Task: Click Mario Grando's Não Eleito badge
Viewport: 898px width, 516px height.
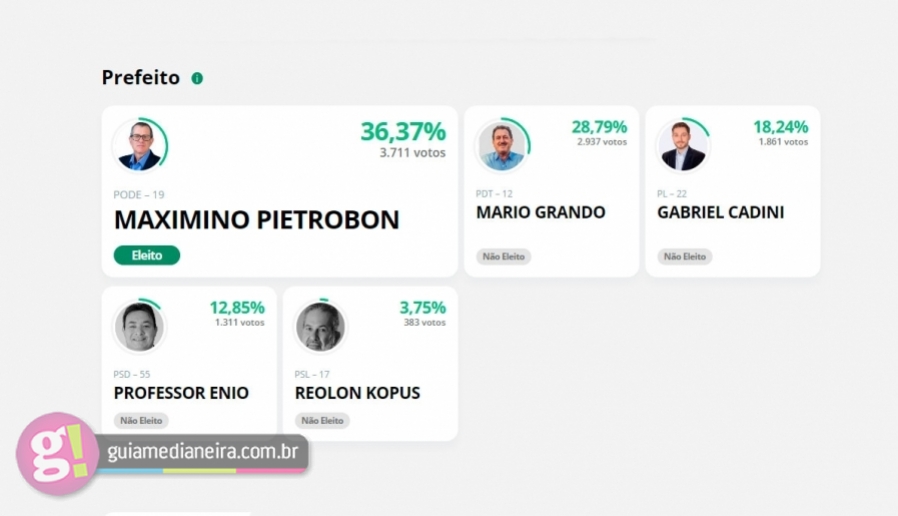Action: tap(503, 257)
